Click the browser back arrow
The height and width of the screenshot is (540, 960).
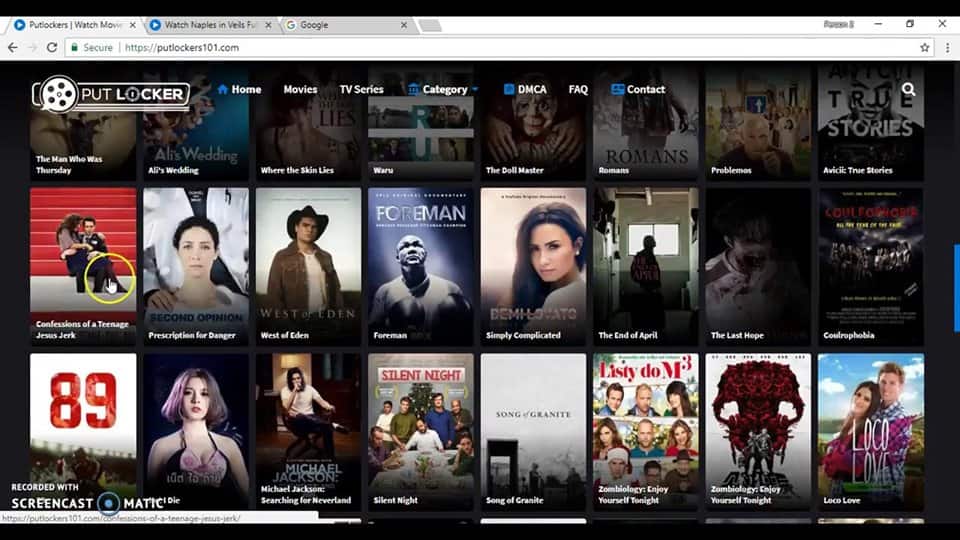pyautogui.click(x=13, y=47)
